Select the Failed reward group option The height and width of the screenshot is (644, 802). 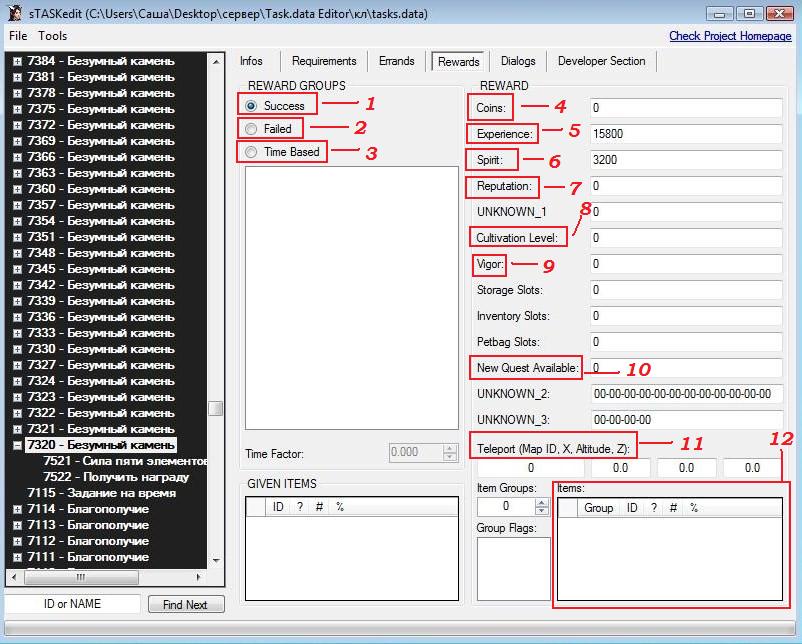click(x=251, y=129)
